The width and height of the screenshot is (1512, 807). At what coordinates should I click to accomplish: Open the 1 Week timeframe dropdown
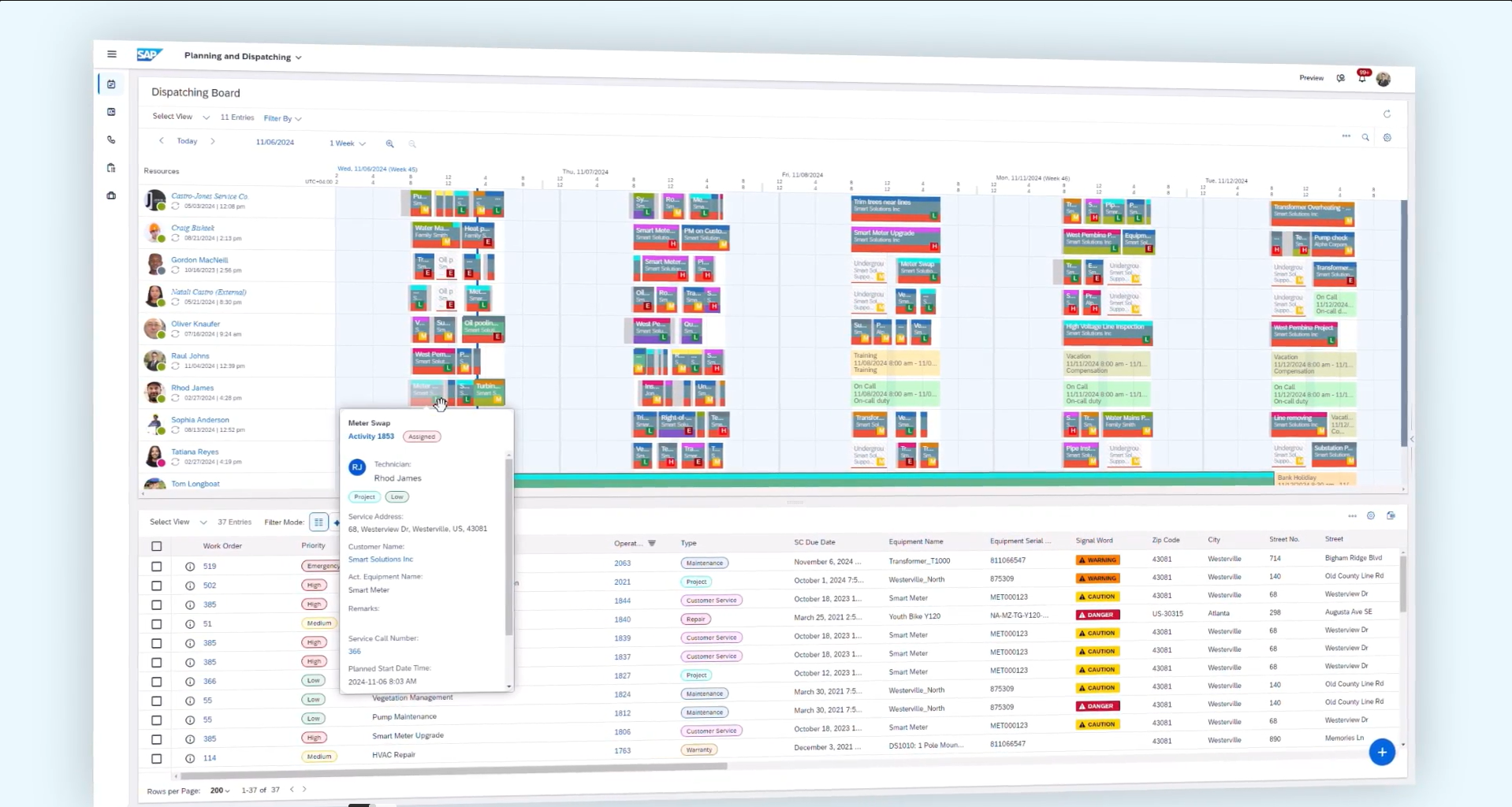347,143
